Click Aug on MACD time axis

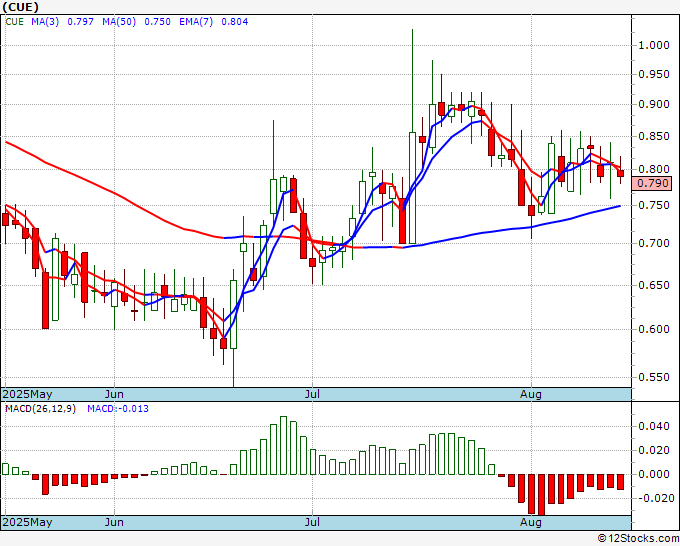click(531, 522)
